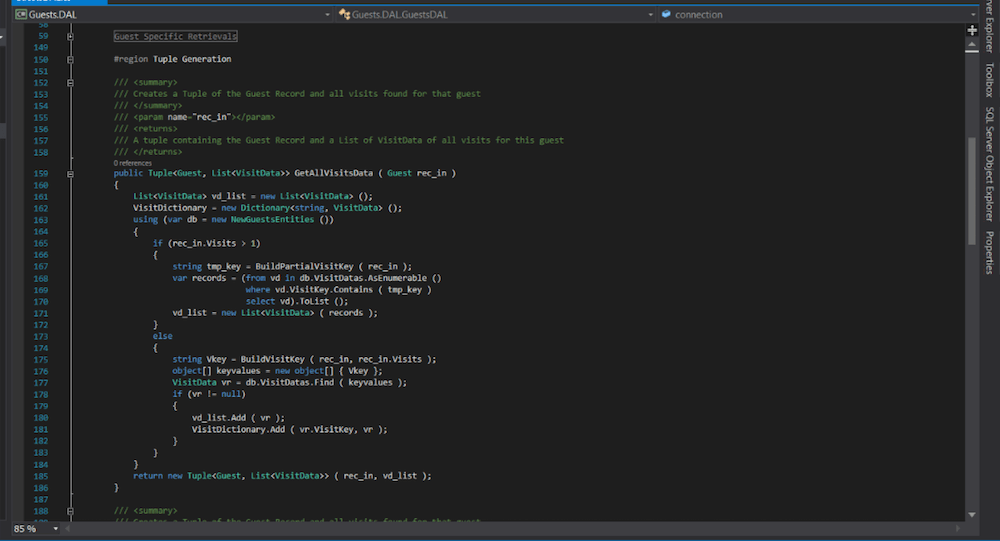Collapse the summary comment block at line 152

pyautogui.click(x=70, y=82)
